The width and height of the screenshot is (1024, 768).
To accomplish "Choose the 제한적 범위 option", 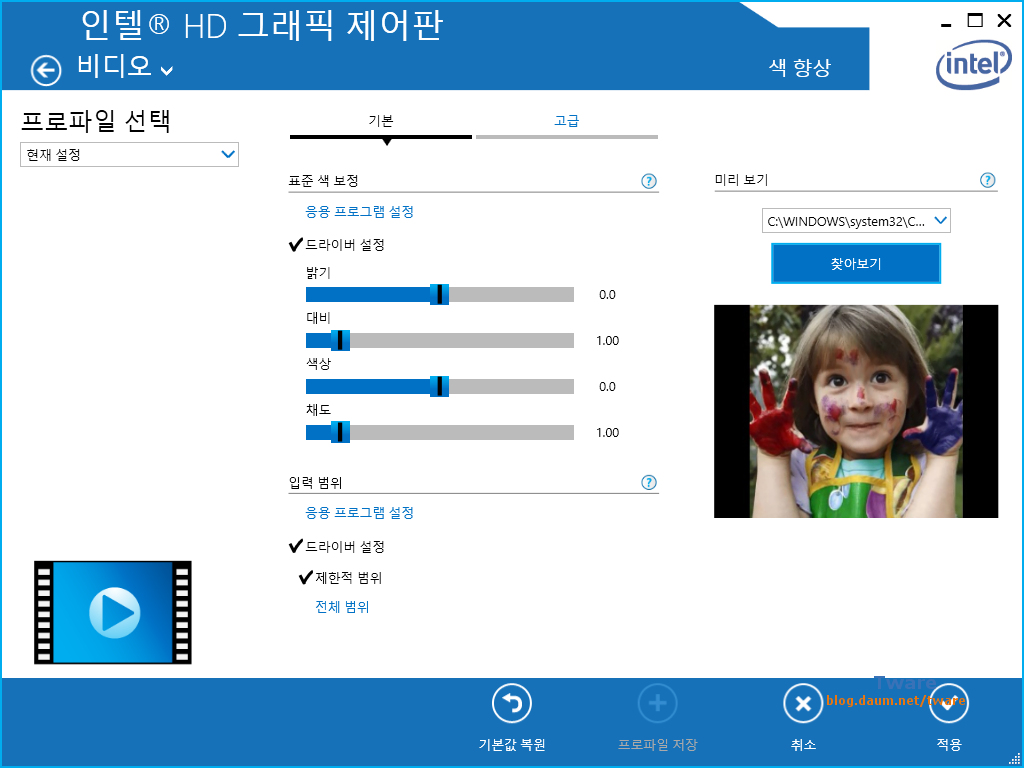I will point(340,577).
